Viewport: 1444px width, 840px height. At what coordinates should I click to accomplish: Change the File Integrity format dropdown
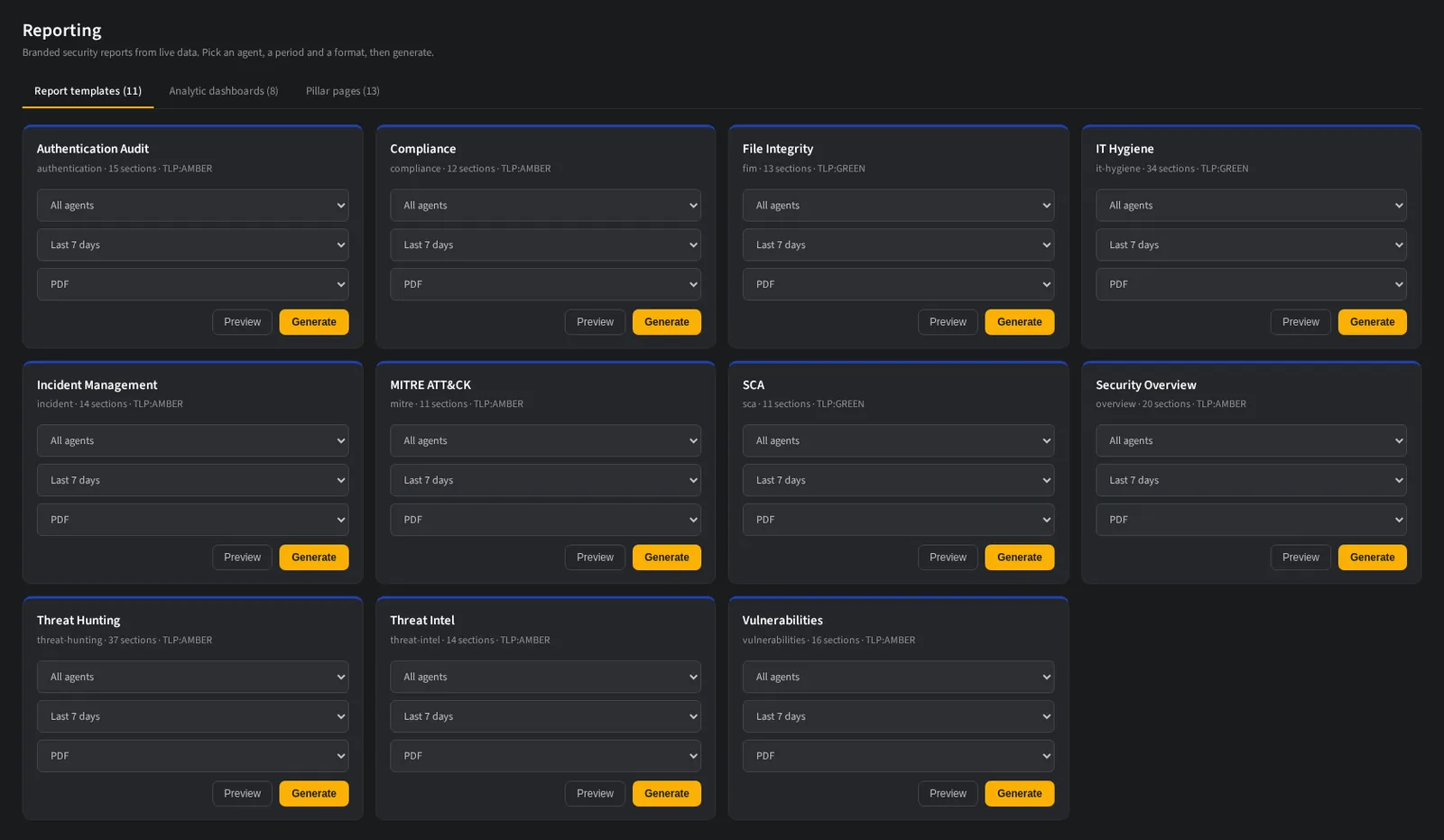pos(899,284)
